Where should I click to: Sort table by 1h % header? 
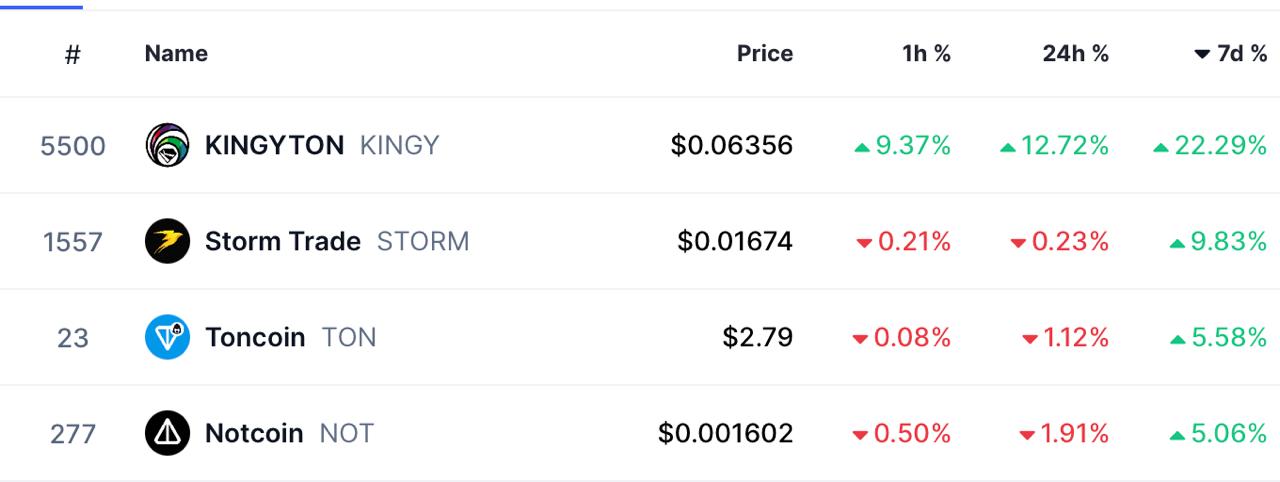pos(926,54)
